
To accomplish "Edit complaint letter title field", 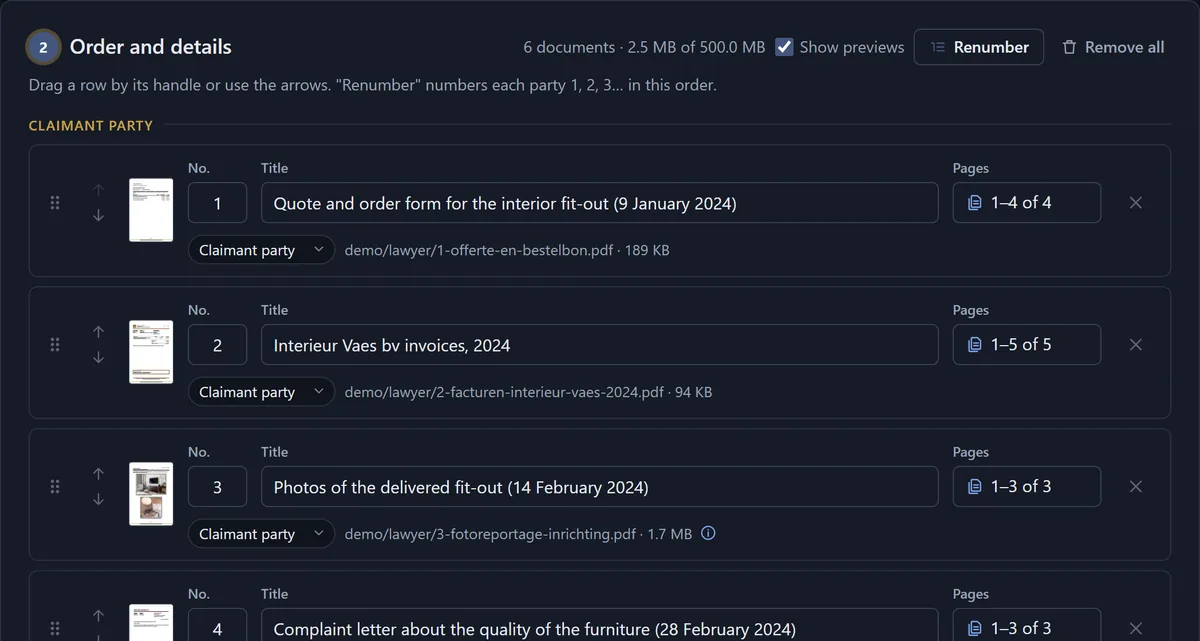I will point(599,625).
